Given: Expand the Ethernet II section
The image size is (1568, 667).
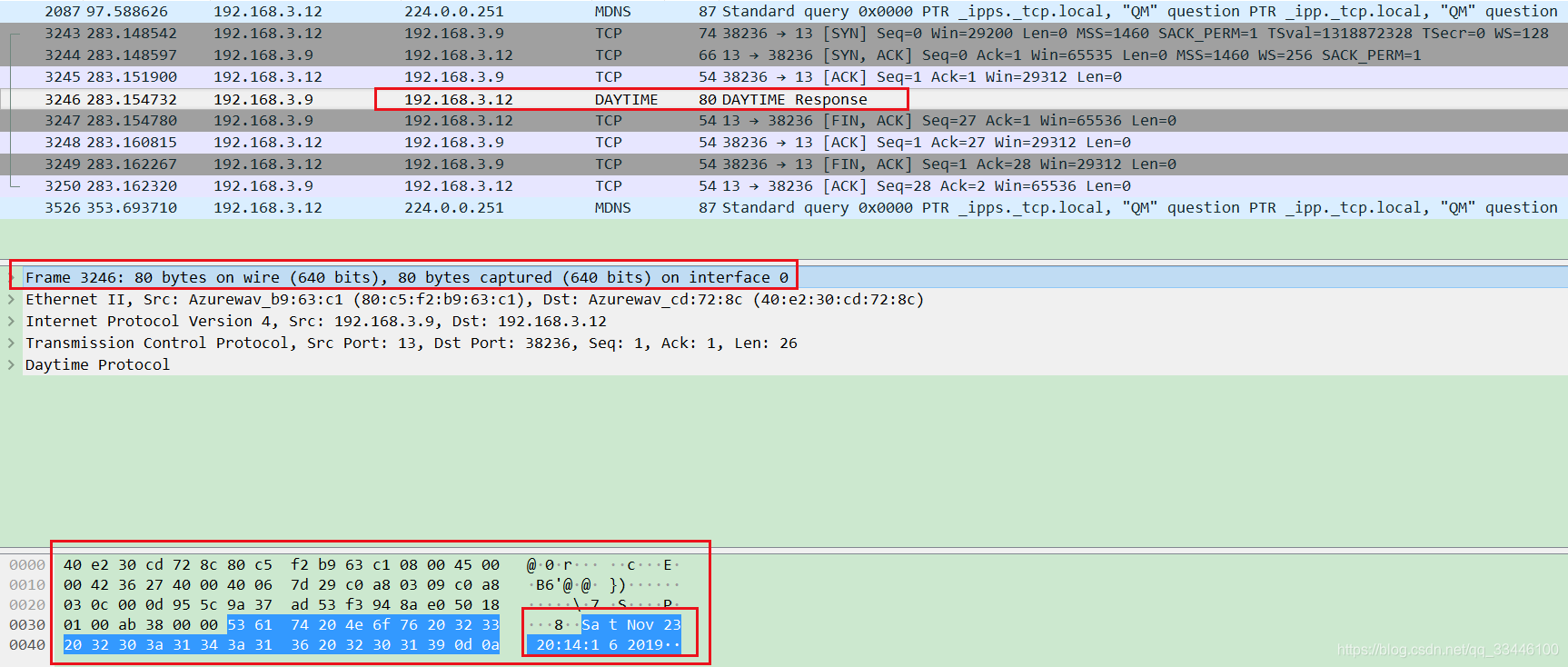Looking at the screenshot, I should (12, 299).
